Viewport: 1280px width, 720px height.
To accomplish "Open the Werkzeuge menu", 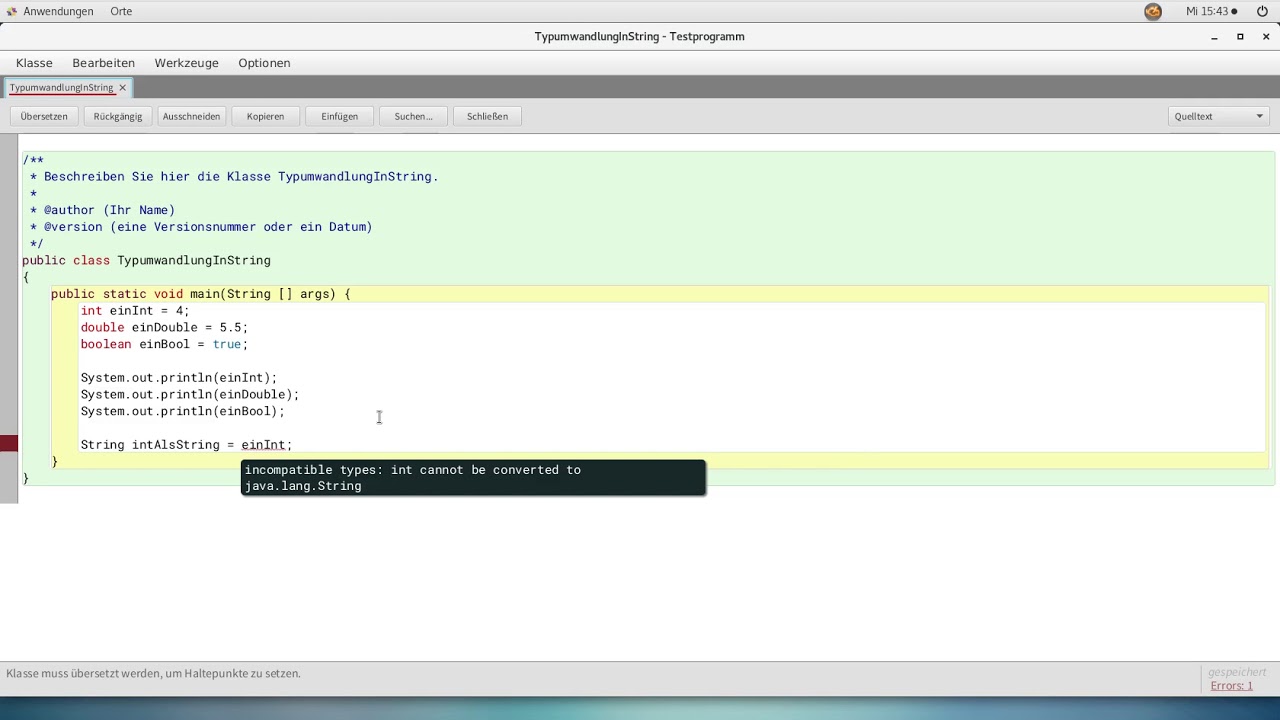I will pyautogui.click(x=186, y=63).
